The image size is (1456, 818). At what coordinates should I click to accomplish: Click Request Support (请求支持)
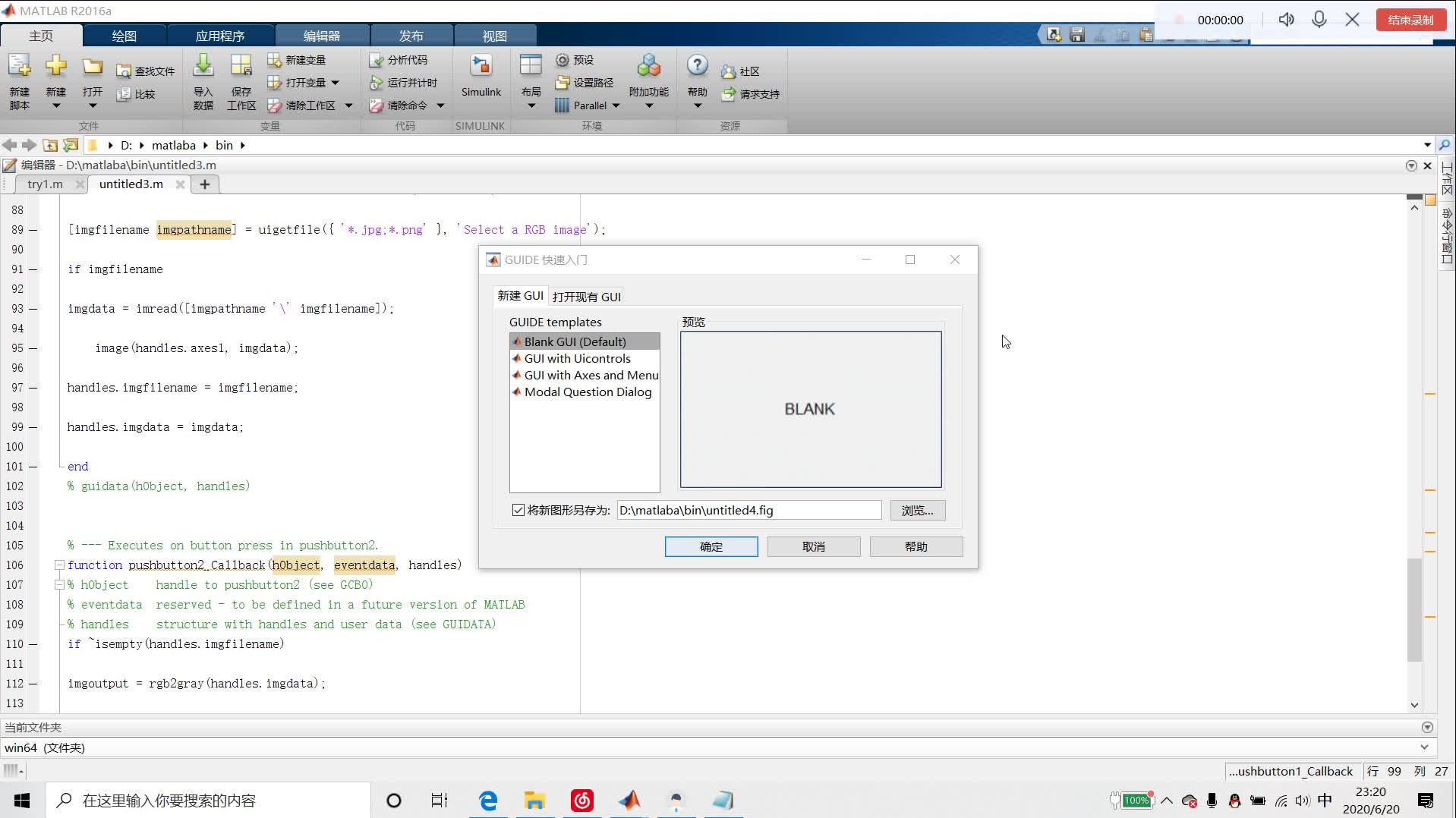point(750,94)
